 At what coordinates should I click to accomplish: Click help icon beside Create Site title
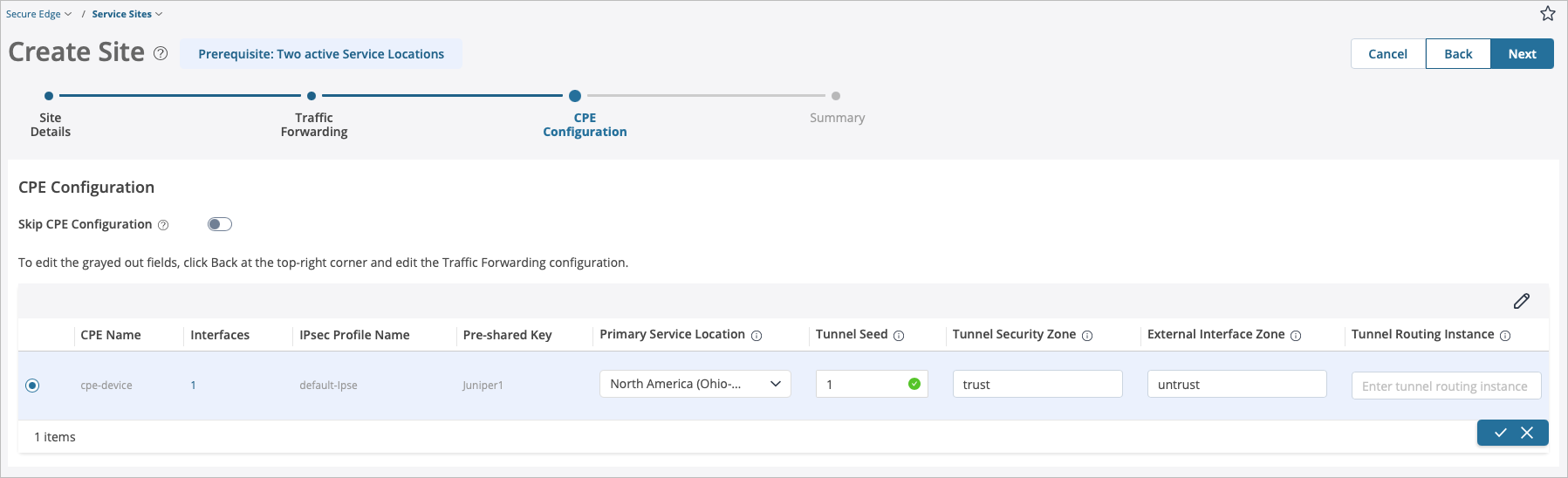161,53
